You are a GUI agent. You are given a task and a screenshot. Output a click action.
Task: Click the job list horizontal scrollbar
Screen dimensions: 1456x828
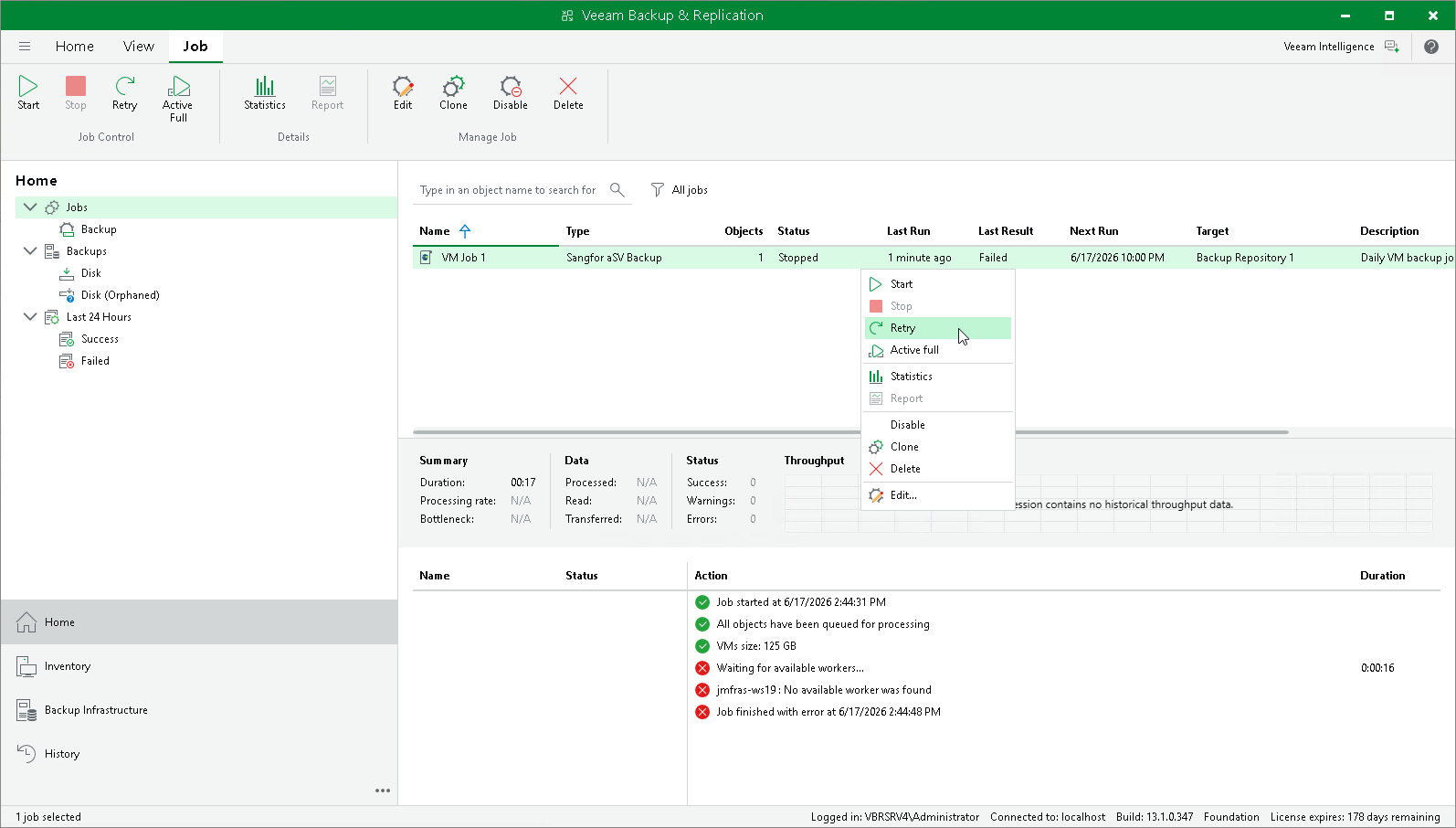click(x=850, y=431)
